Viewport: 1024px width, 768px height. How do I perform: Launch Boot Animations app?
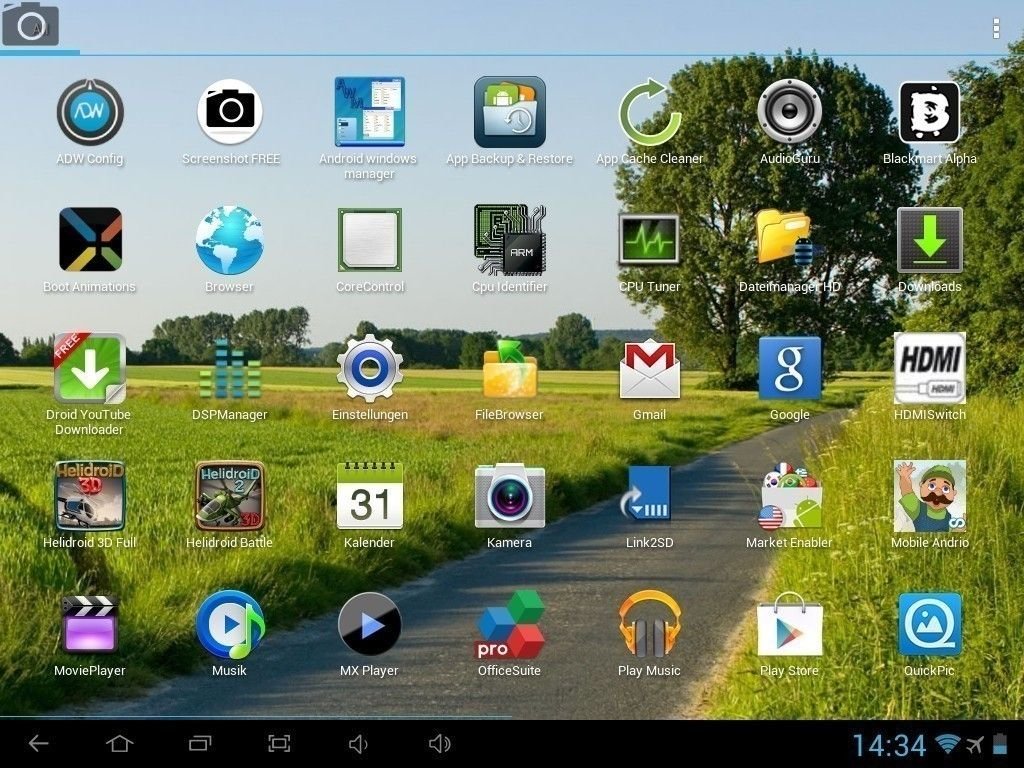pos(89,240)
